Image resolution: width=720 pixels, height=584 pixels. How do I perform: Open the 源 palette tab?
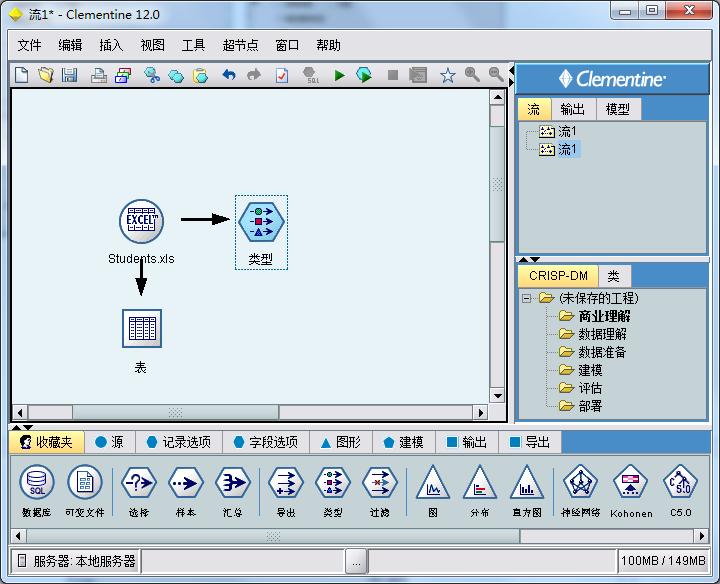pyautogui.click(x=109, y=442)
